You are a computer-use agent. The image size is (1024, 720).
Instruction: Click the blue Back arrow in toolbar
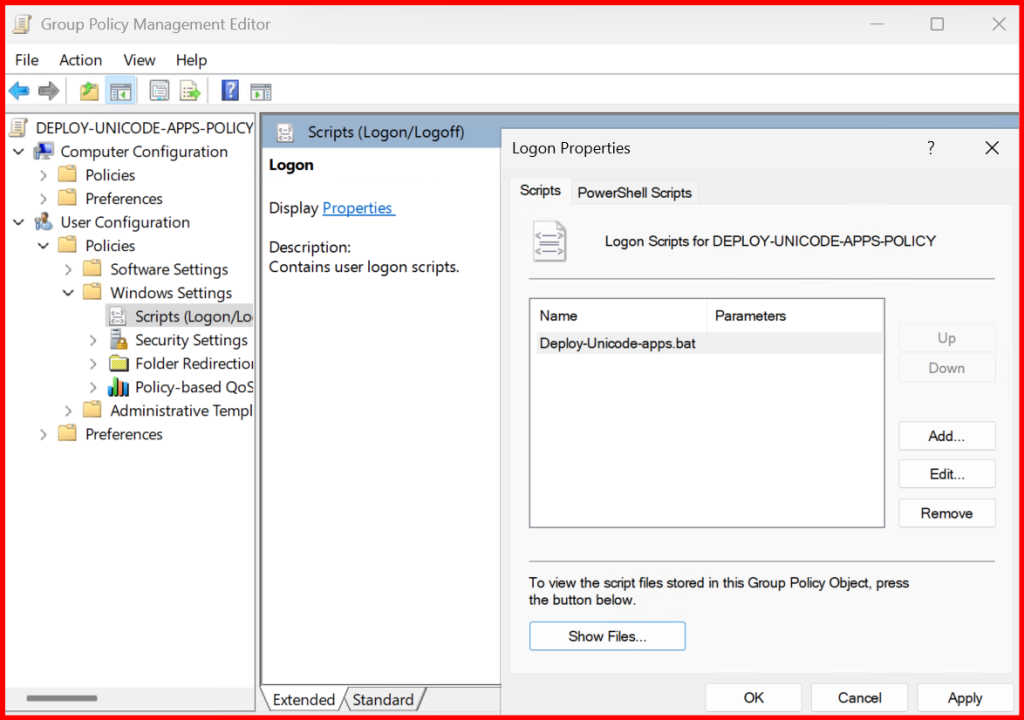coord(18,91)
